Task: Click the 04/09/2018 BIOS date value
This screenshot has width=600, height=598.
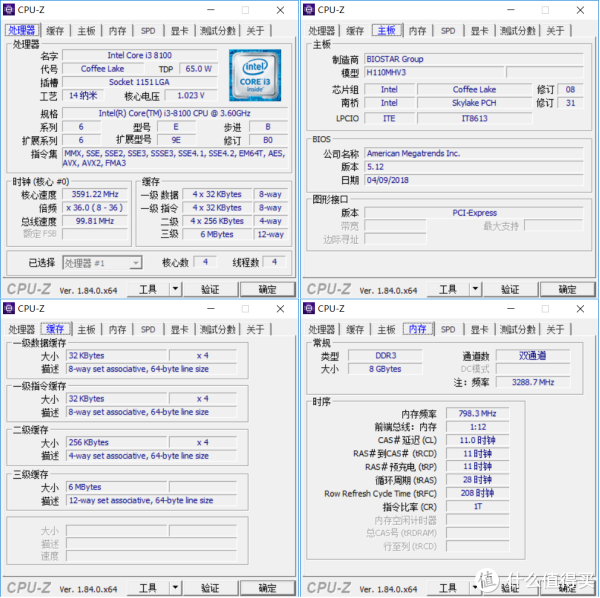Action: click(474, 180)
